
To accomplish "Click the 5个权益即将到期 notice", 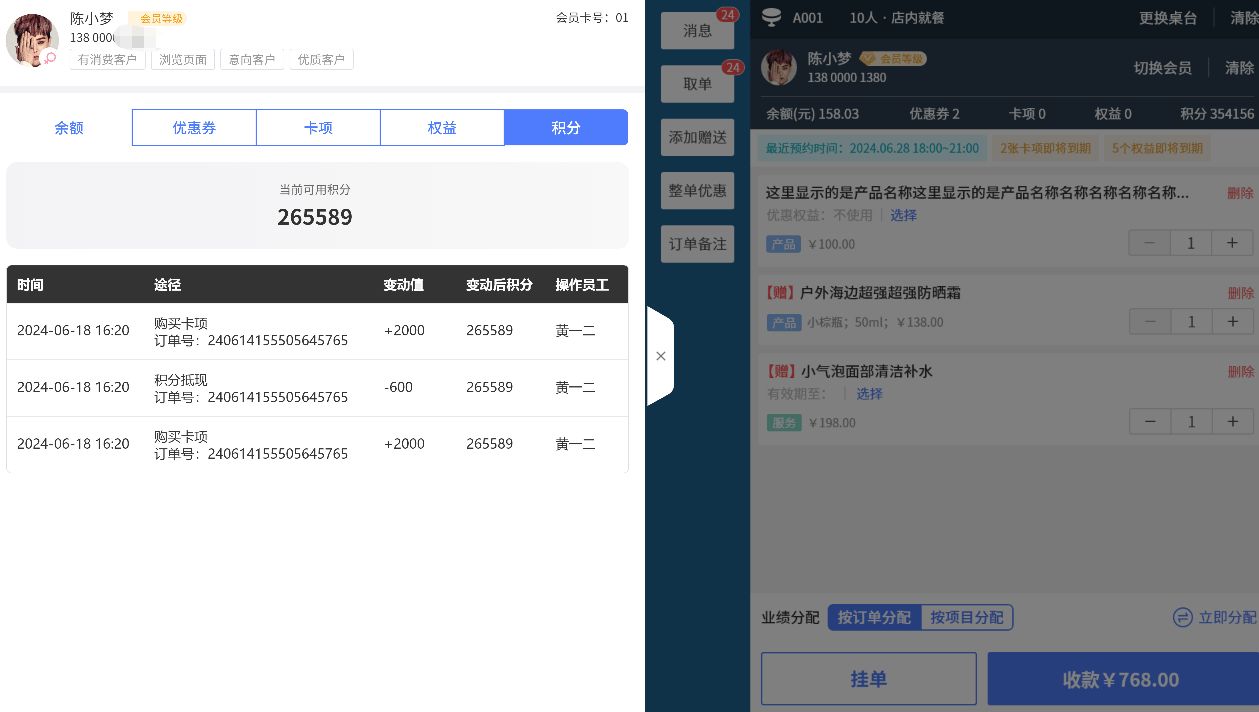I will click(1157, 149).
